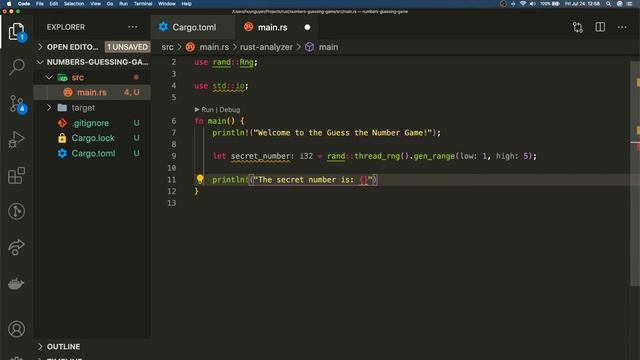Open the Git Graph activity icon
Screen dimensions: 640x360
click(16, 211)
